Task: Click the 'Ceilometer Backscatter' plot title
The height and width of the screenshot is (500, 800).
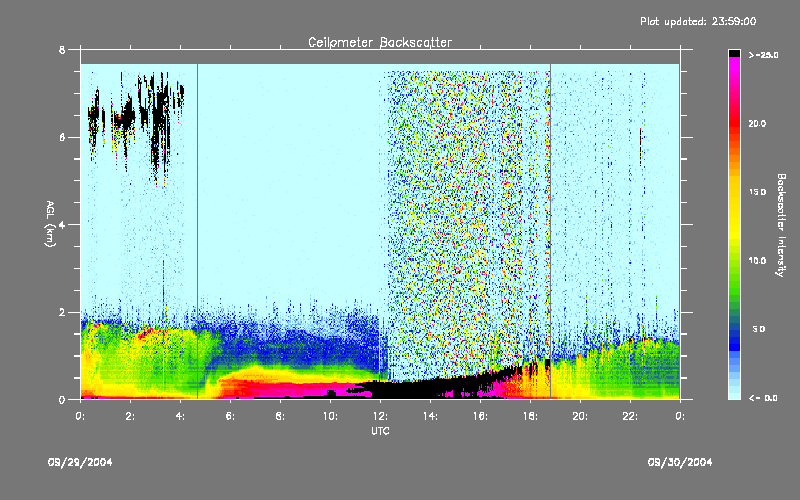Action: point(380,42)
